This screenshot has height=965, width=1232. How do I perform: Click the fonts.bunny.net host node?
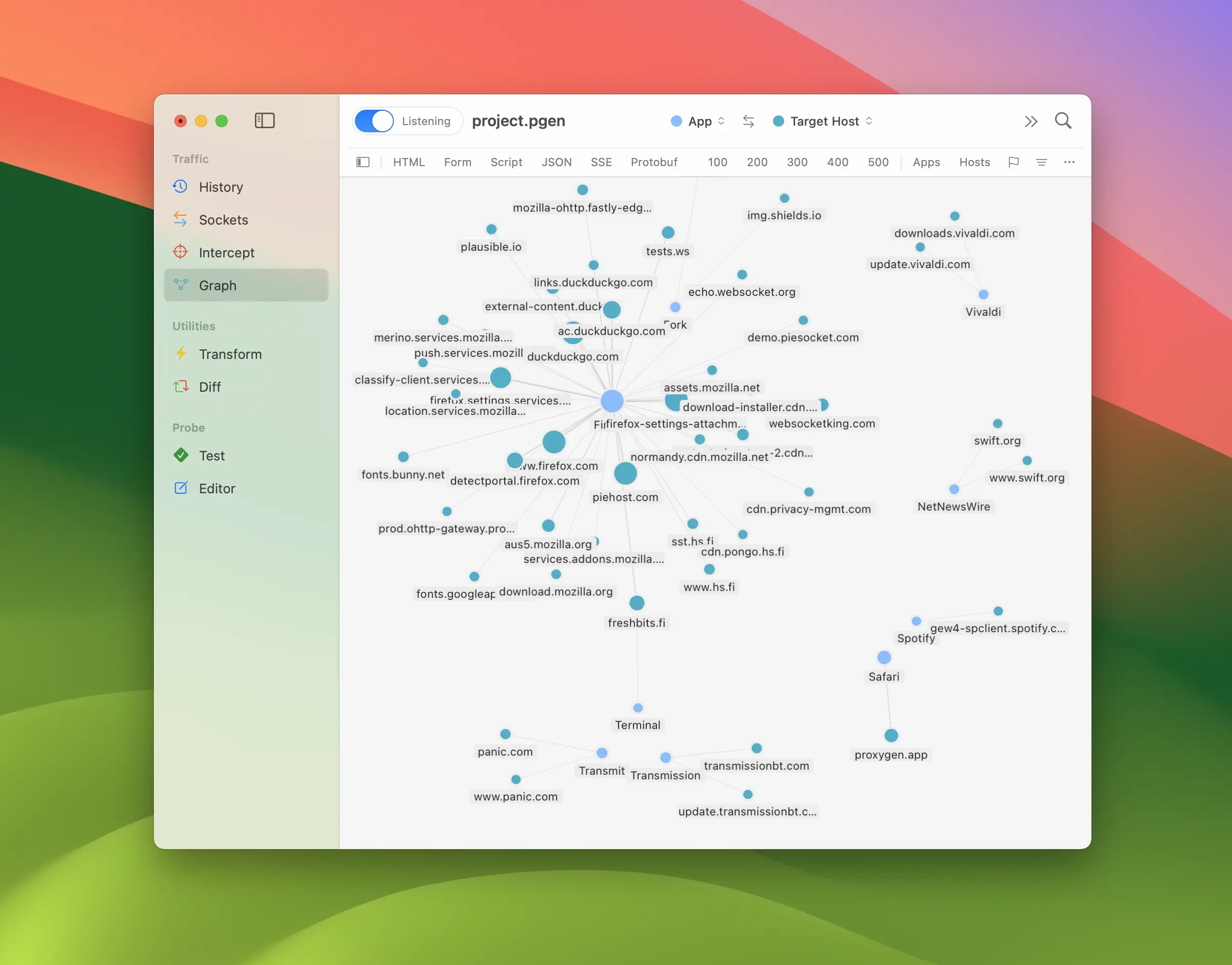[403, 456]
